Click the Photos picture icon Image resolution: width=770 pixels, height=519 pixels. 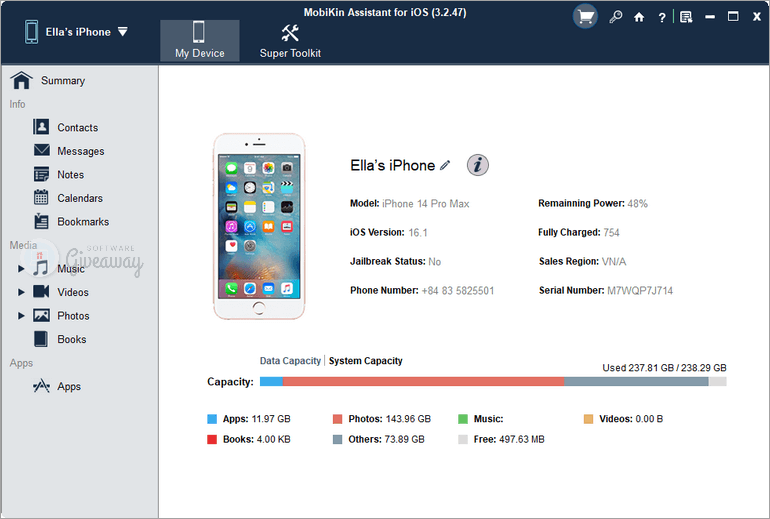click(x=41, y=315)
